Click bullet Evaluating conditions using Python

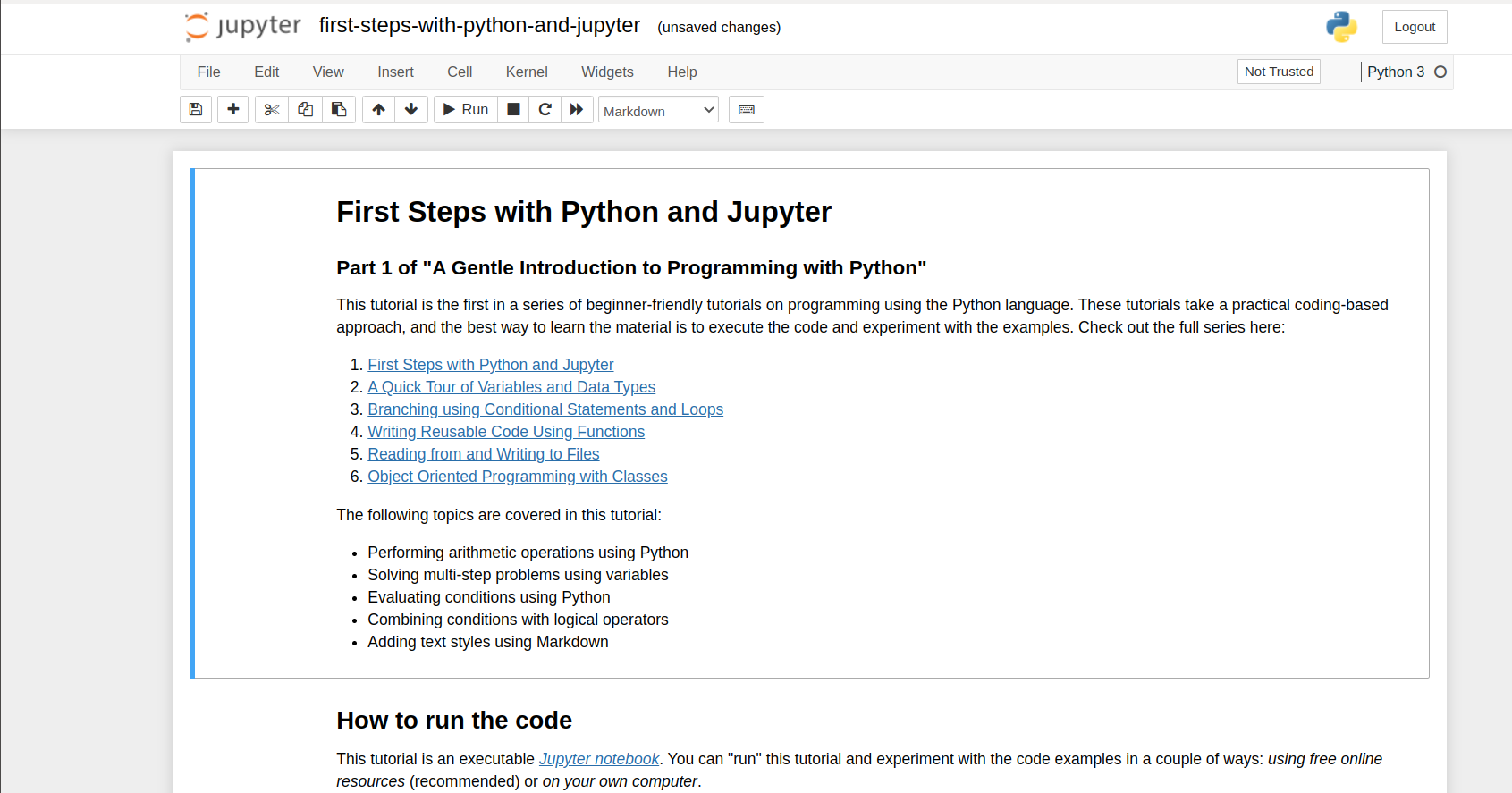(489, 597)
